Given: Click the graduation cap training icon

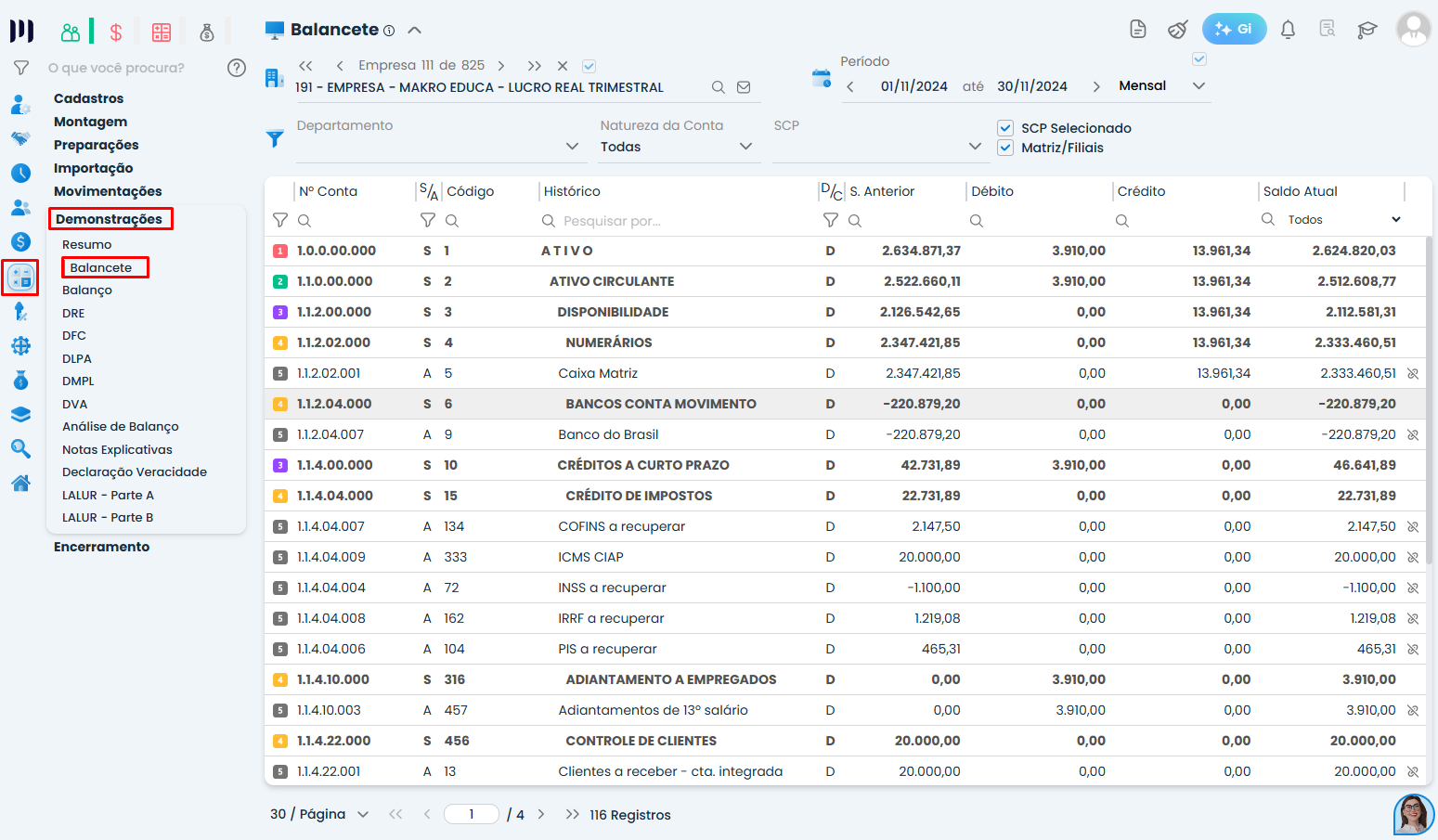Looking at the screenshot, I should 1367,30.
